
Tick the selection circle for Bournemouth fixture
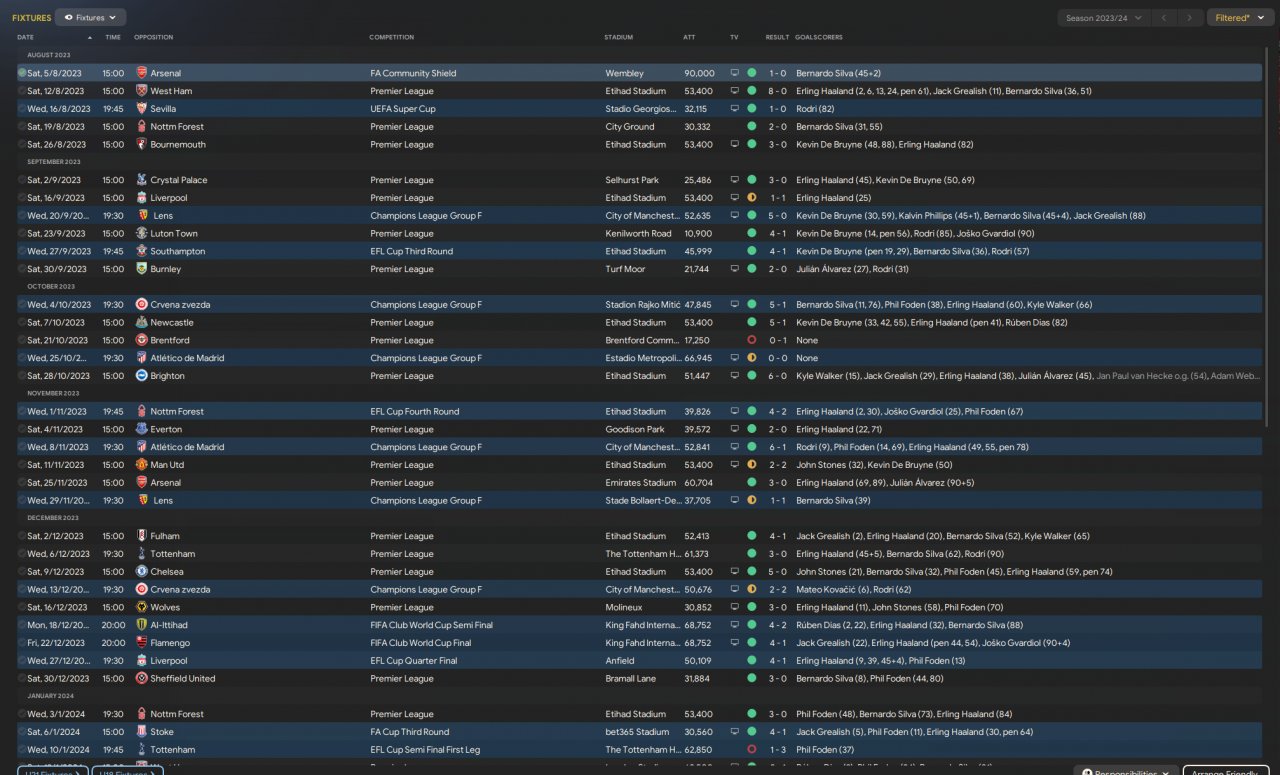(22, 144)
